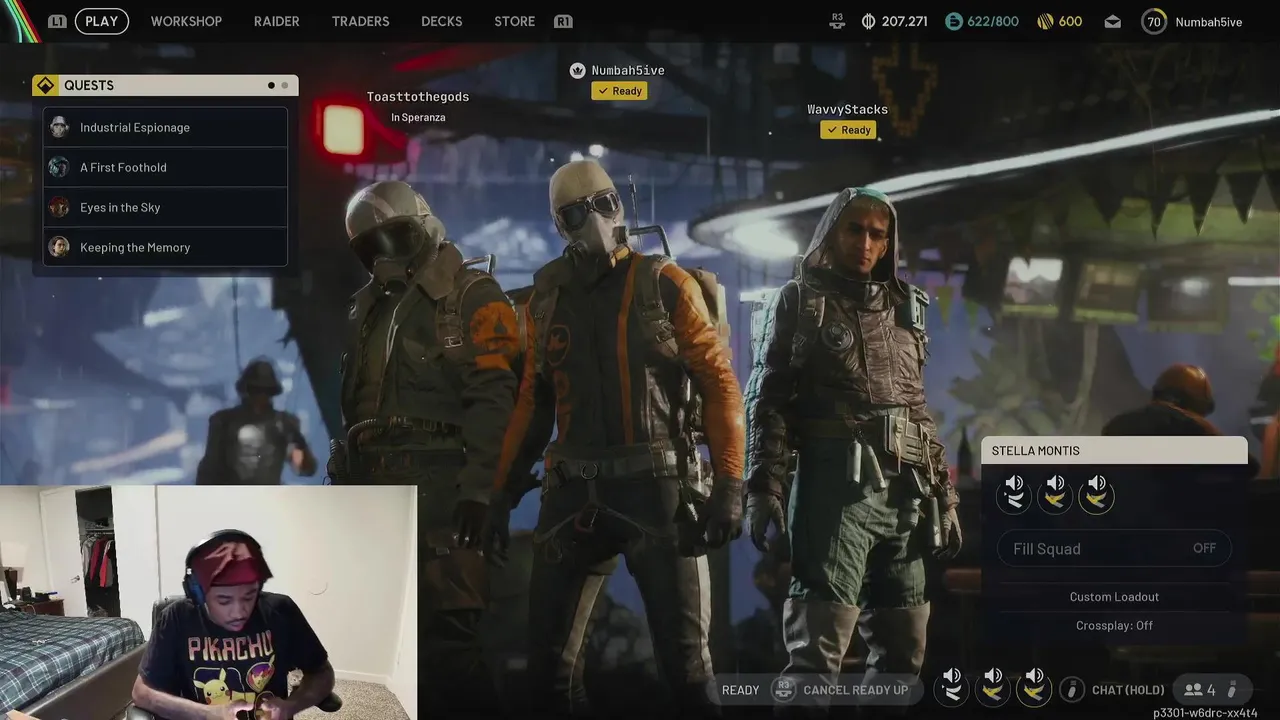Go to the TRADERS tab

click(x=360, y=21)
